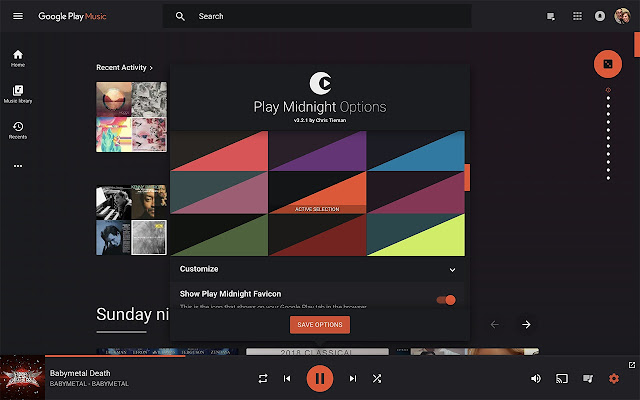Open the play queue icon
The height and width of the screenshot is (400, 640).
(588, 379)
